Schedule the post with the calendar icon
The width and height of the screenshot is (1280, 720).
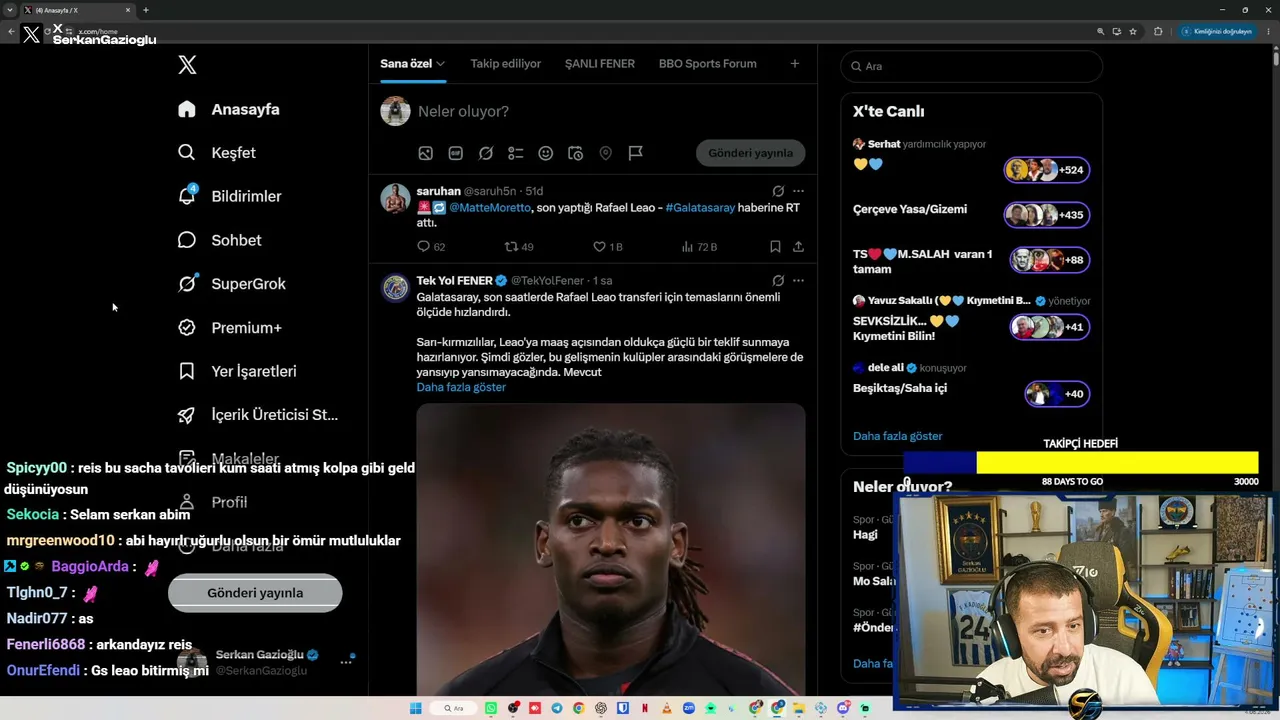pyautogui.click(x=576, y=153)
